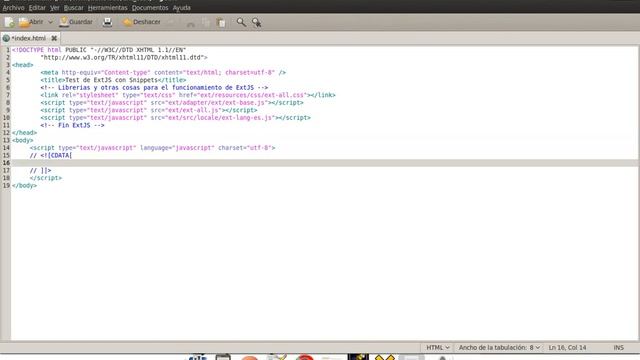This screenshot has width=640, height=360.
Task: Place the cursor on highlighted empty line 16
Action: 324,163
